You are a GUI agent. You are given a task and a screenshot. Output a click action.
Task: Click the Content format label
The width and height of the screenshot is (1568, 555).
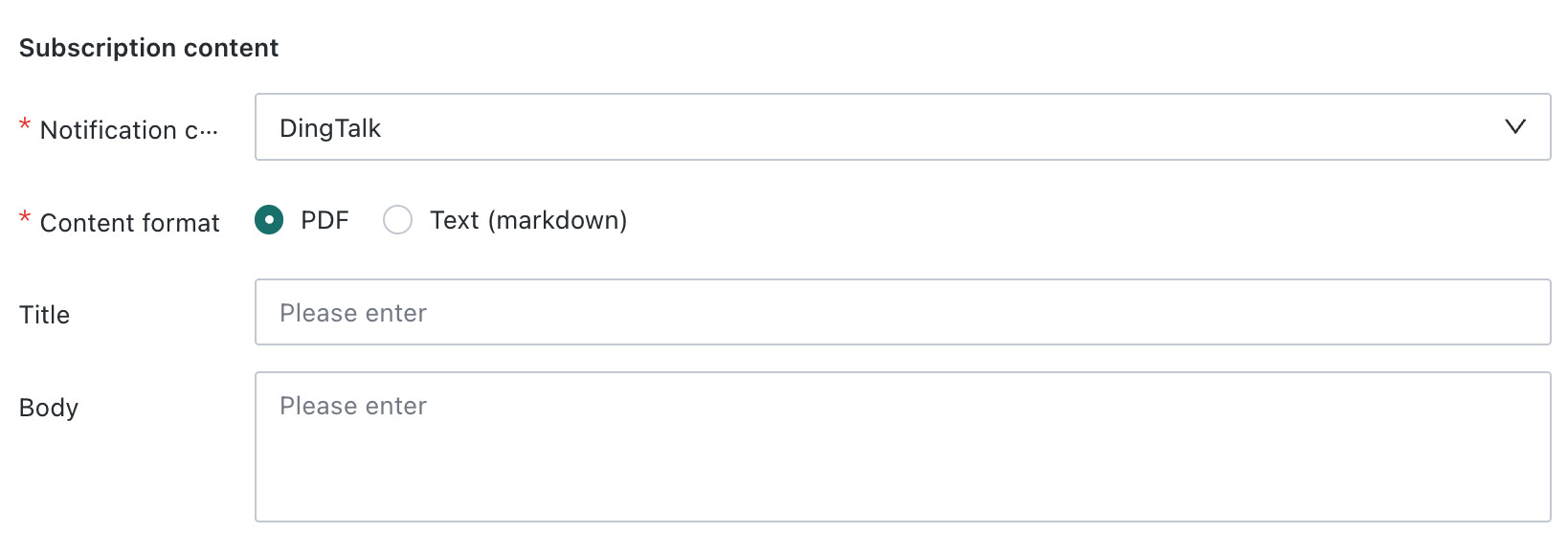(130, 223)
